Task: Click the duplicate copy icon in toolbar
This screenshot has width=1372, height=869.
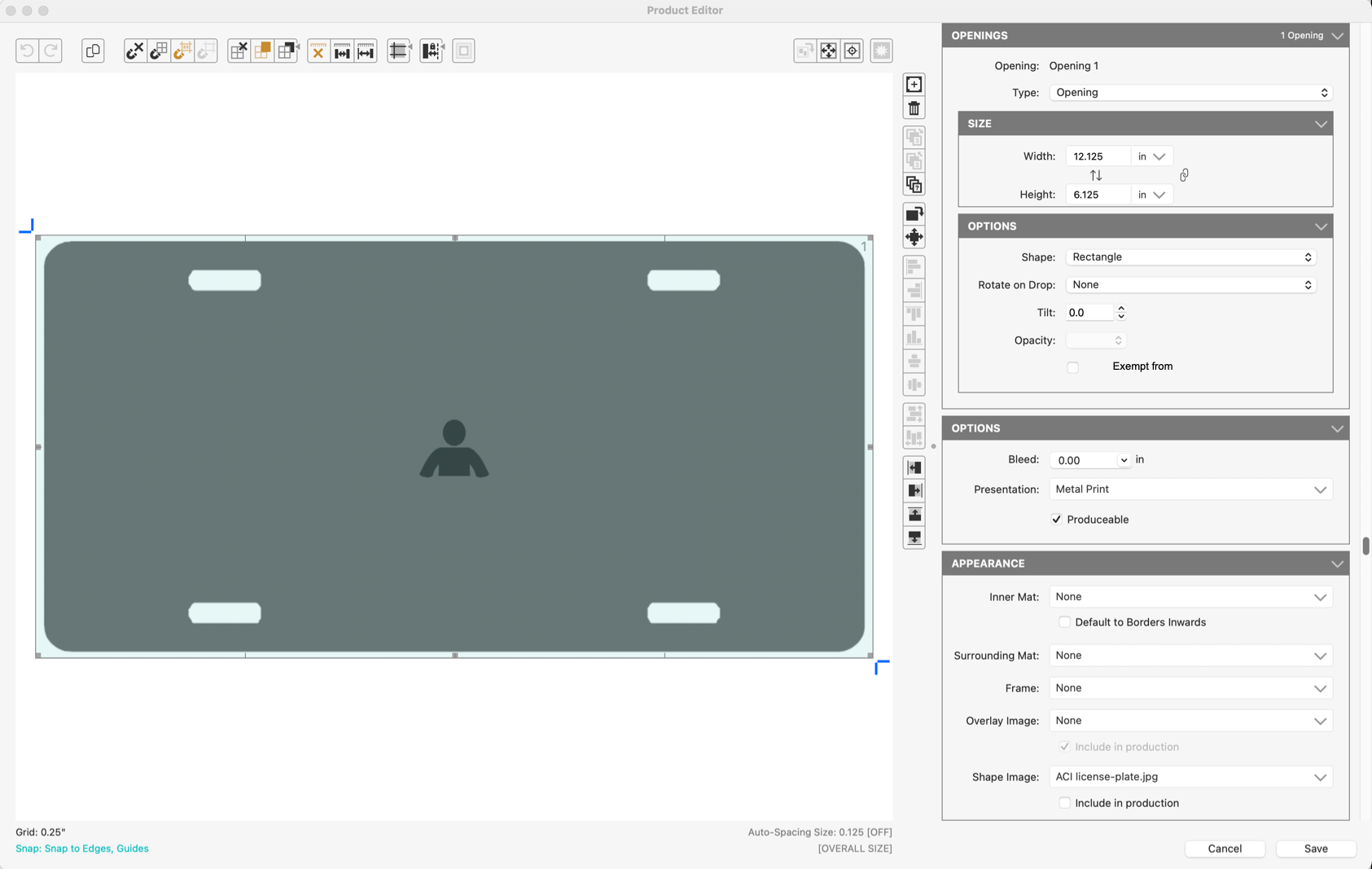Action: [x=93, y=50]
